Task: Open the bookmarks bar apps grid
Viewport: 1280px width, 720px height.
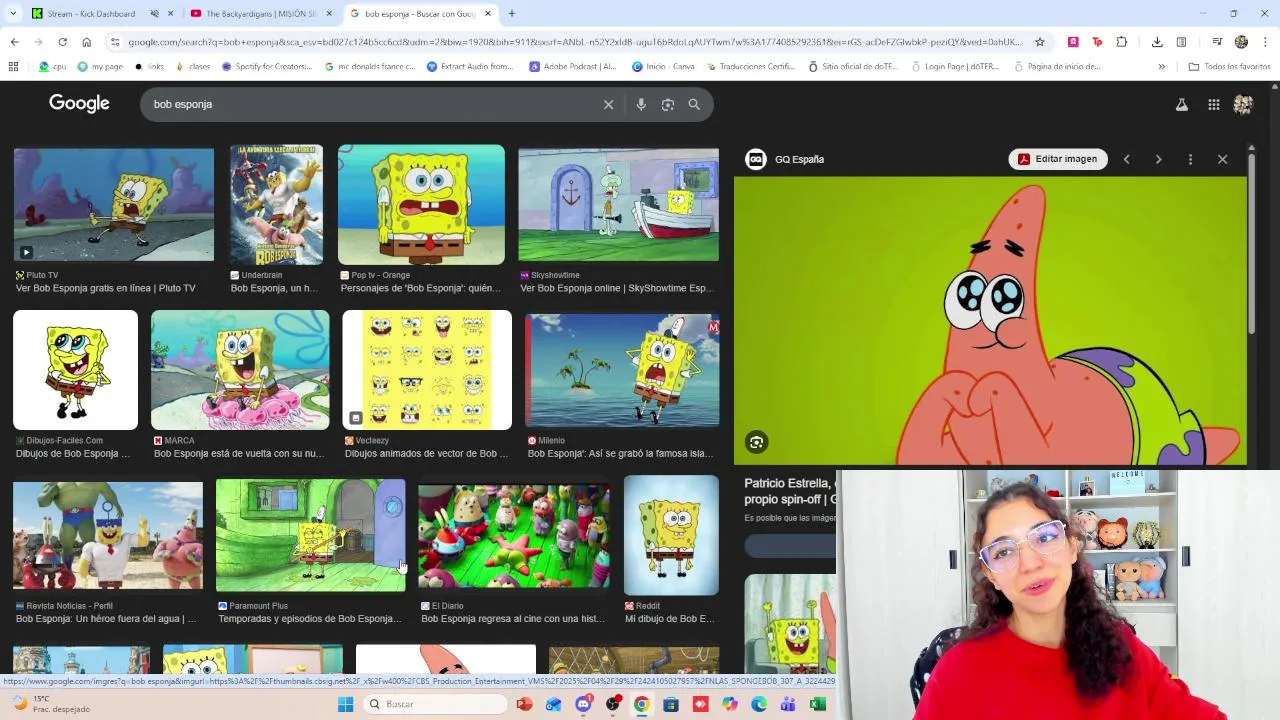Action: tap(13, 67)
